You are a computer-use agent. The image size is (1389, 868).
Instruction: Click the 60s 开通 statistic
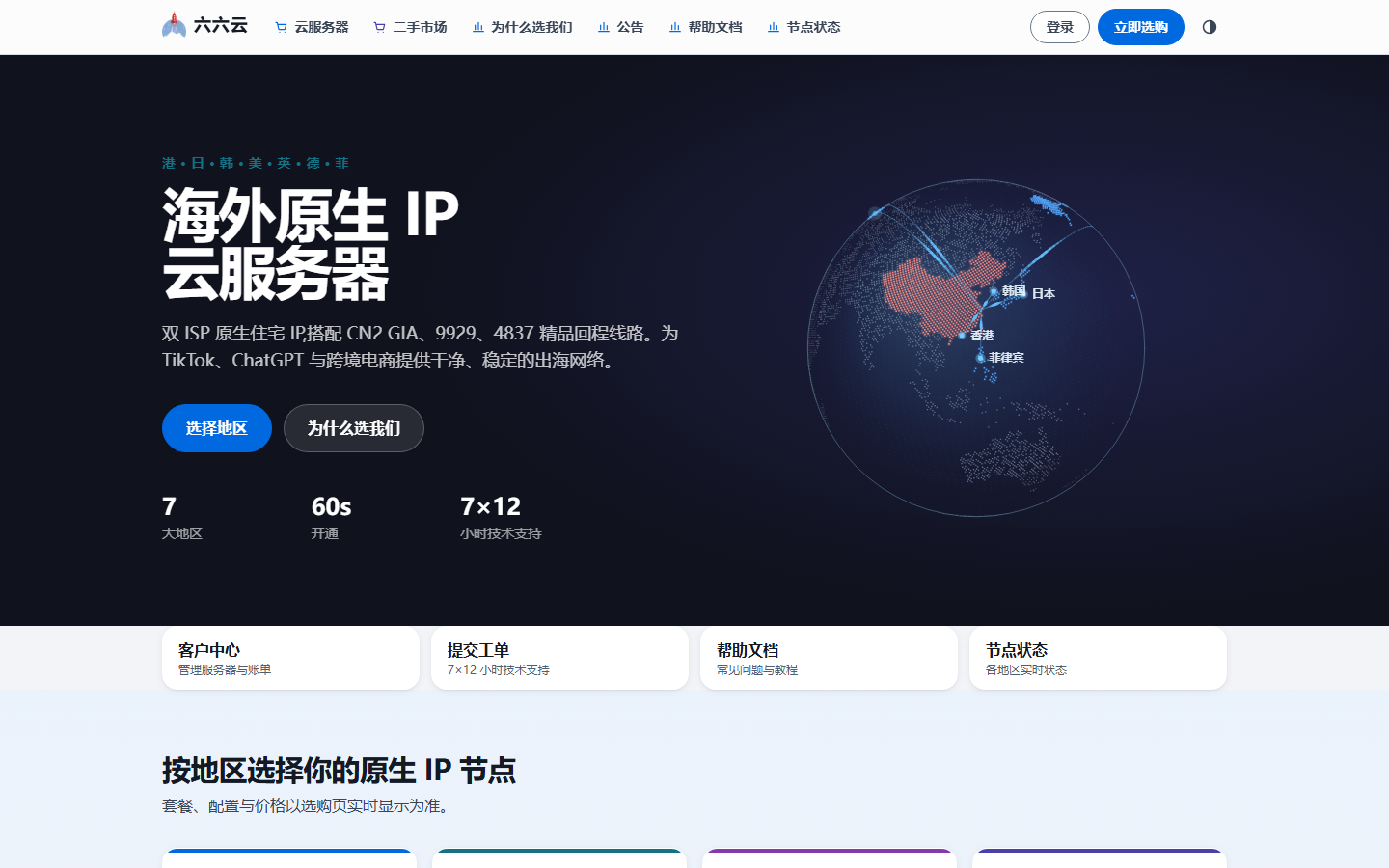coord(331,517)
